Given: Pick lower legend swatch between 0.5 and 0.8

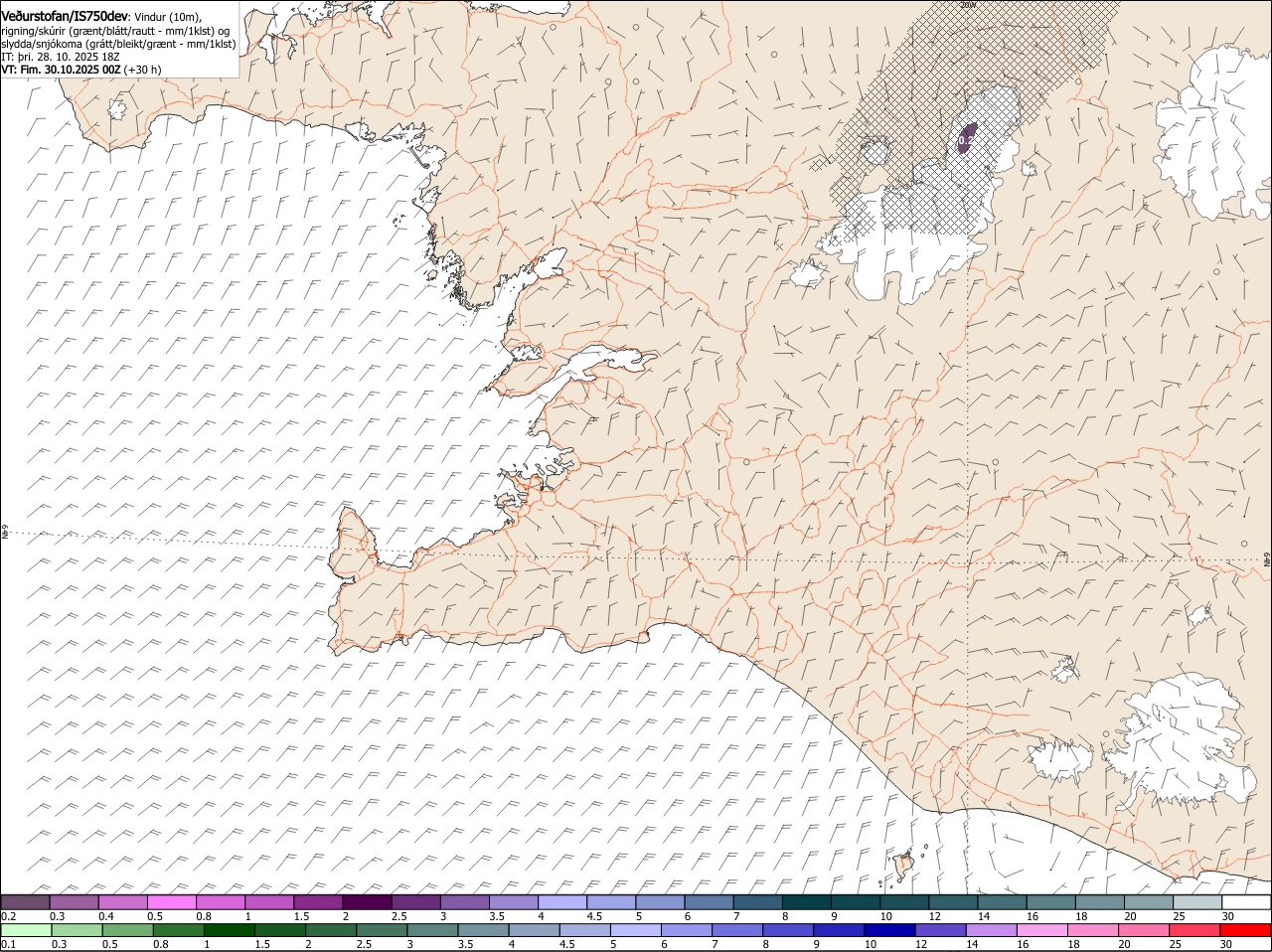Looking at the screenshot, I should [x=127, y=930].
